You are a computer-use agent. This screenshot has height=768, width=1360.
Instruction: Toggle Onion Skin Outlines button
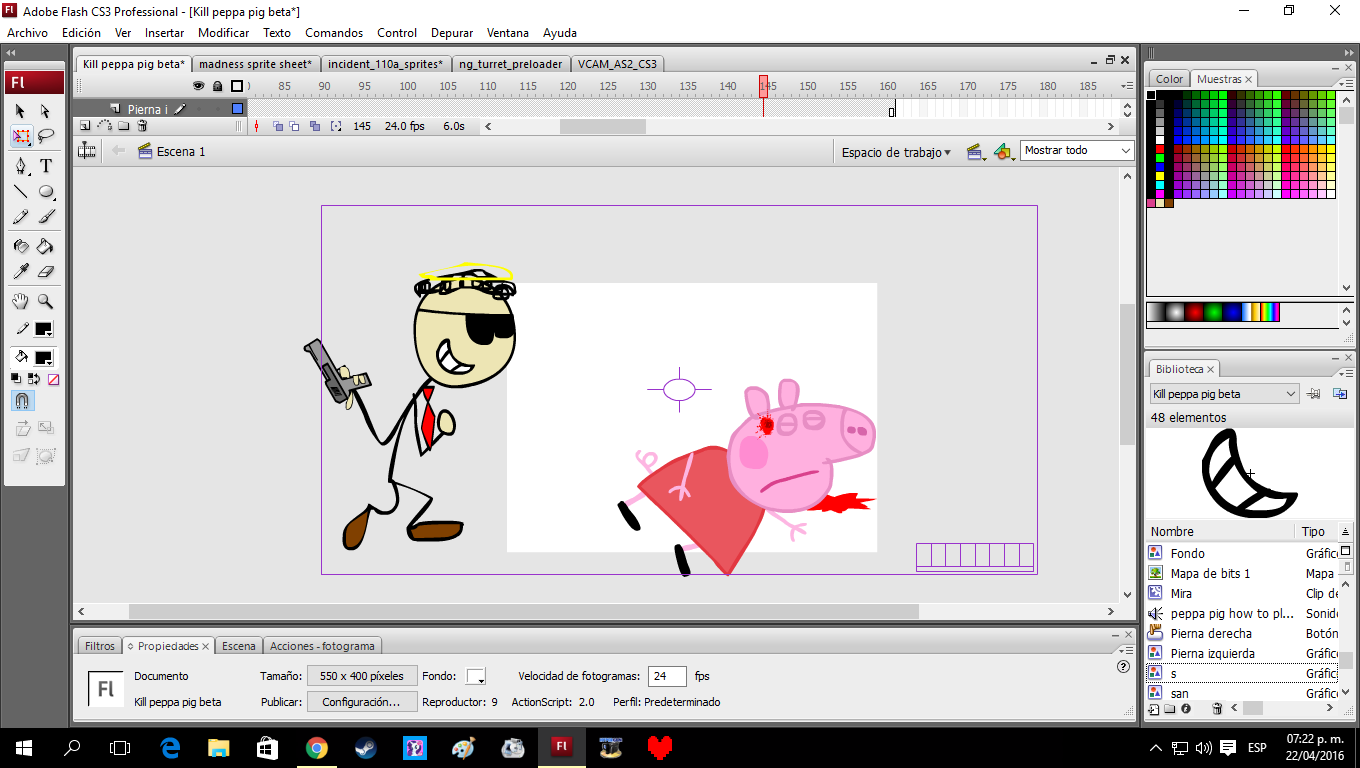296,126
